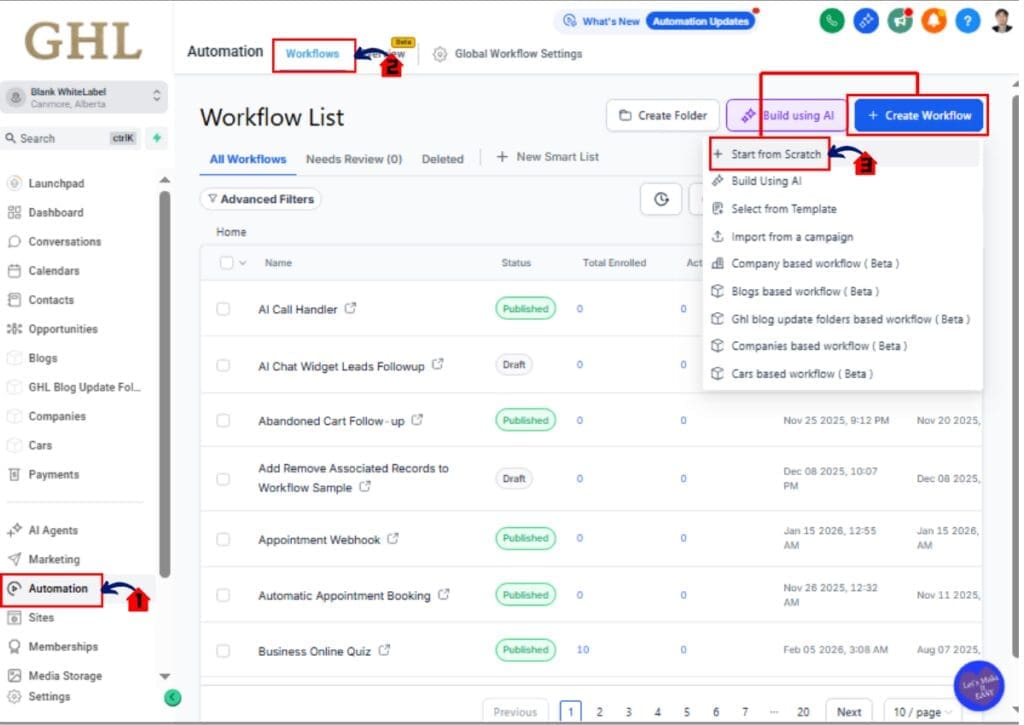Open notifications via the bell icon

pyautogui.click(x=933, y=20)
